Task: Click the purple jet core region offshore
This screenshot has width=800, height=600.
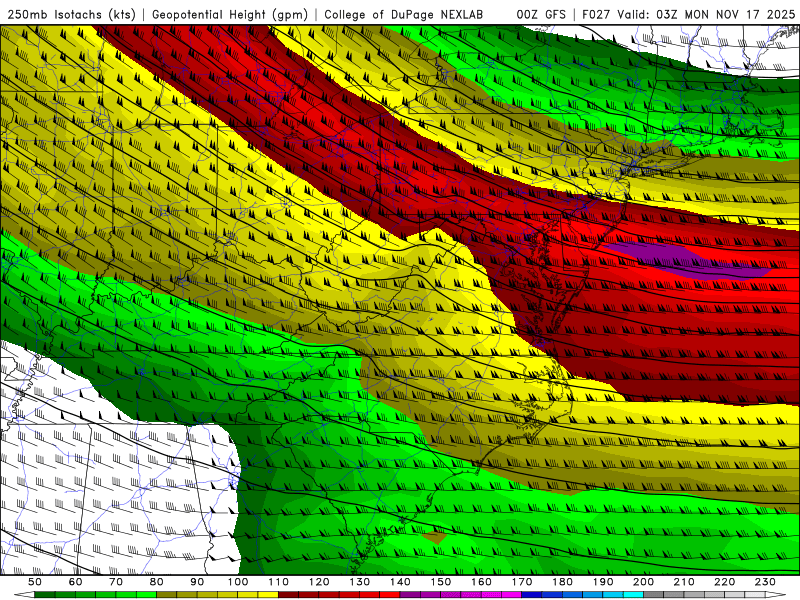Action: click(x=689, y=259)
